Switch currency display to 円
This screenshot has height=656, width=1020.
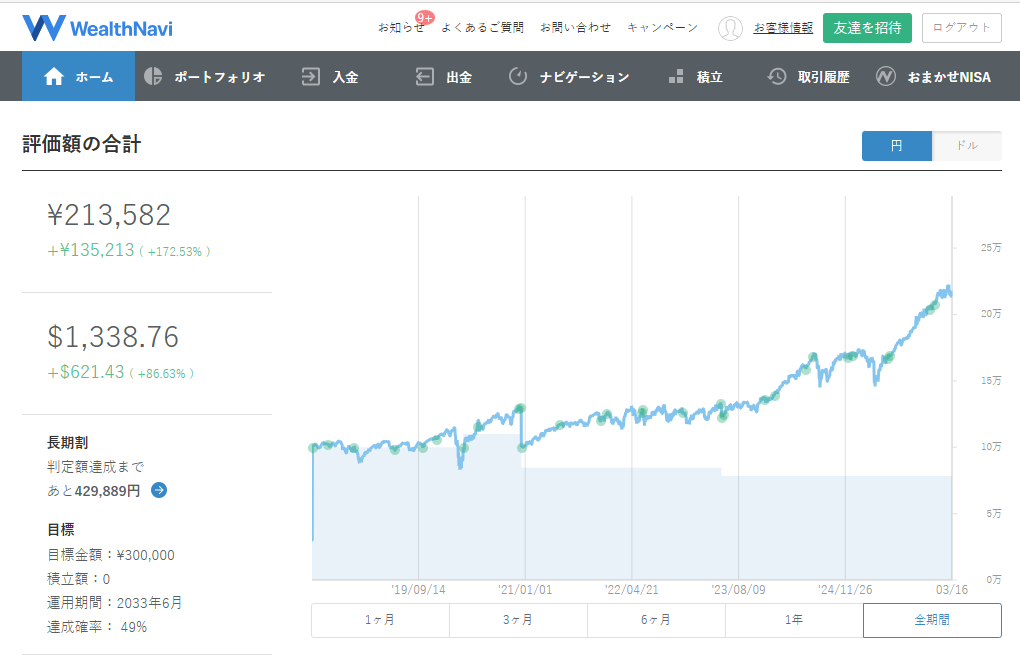click(896, 146)
